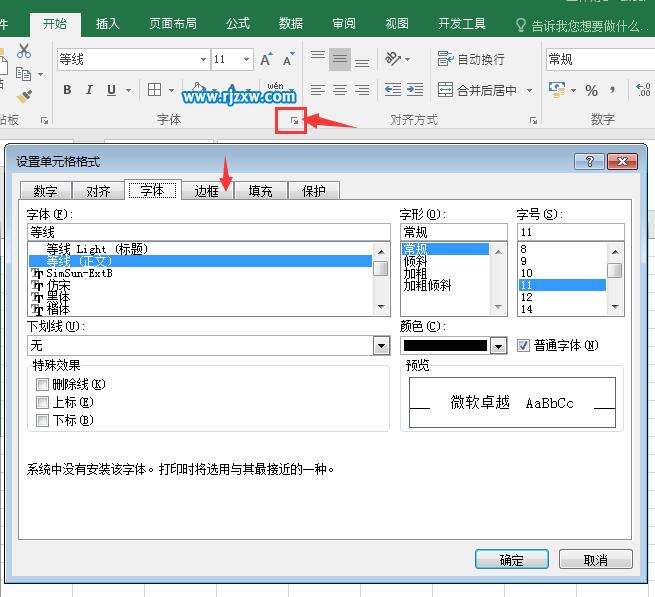The height and width of the screenshot is (597, 655).
Task: Switch to the Border (边框) dialog tab
Action: (x=207, y=191)
